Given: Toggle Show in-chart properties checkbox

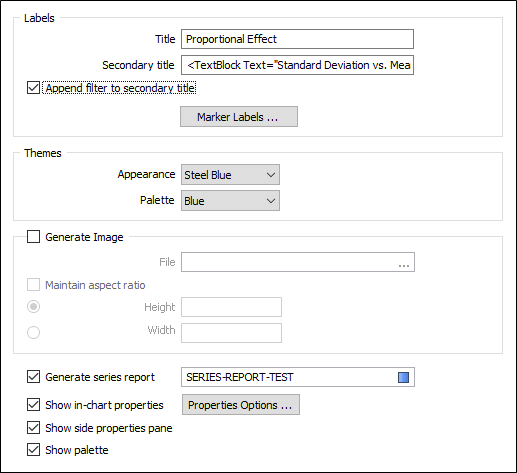Looking at the screenshot, I should coord(33,405).
